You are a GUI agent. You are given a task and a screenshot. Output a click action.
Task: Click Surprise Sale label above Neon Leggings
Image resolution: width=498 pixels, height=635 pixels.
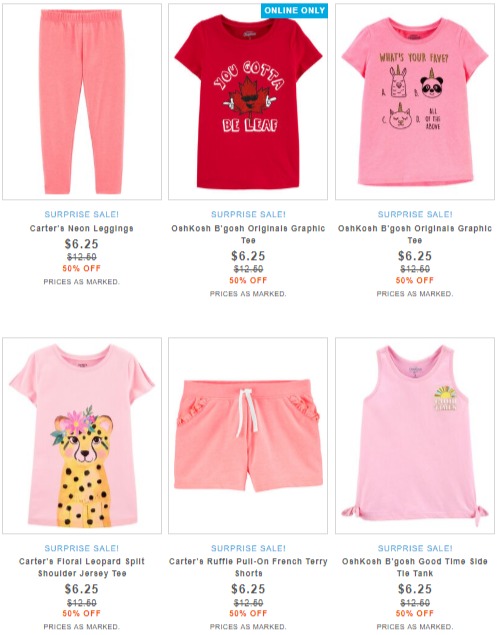[82, 214]
